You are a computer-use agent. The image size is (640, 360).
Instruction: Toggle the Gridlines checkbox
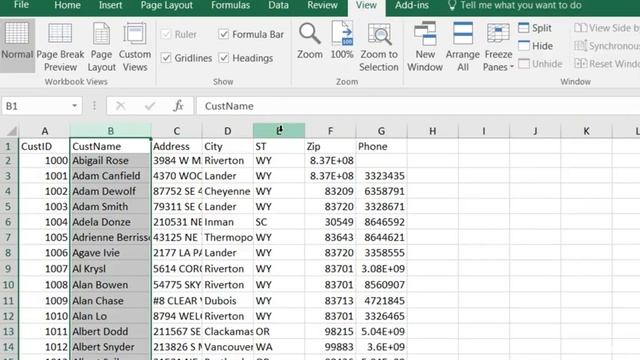coord(187,58)
